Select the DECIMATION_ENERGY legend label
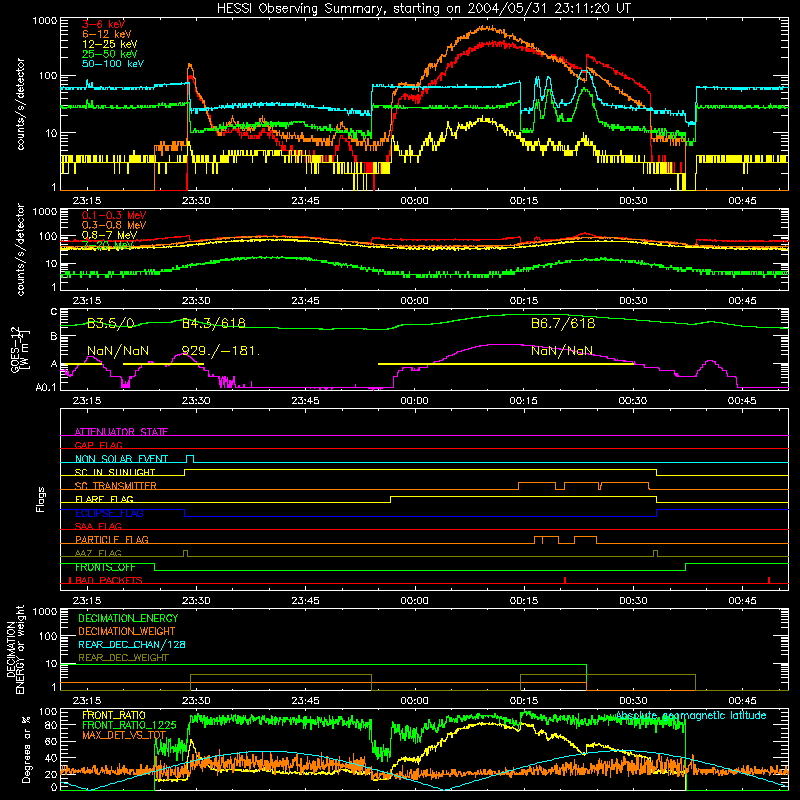800x800 pixels. [128, 618]
